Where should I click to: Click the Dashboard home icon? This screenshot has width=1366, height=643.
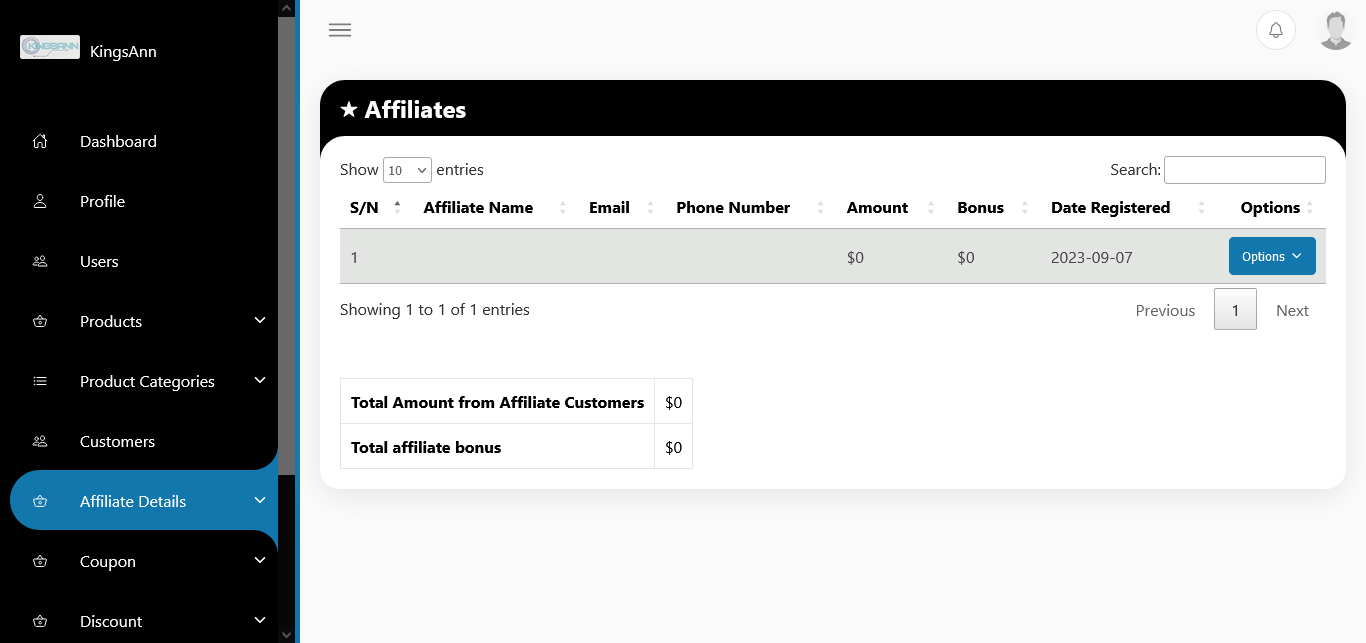click(x=40, y=141)
